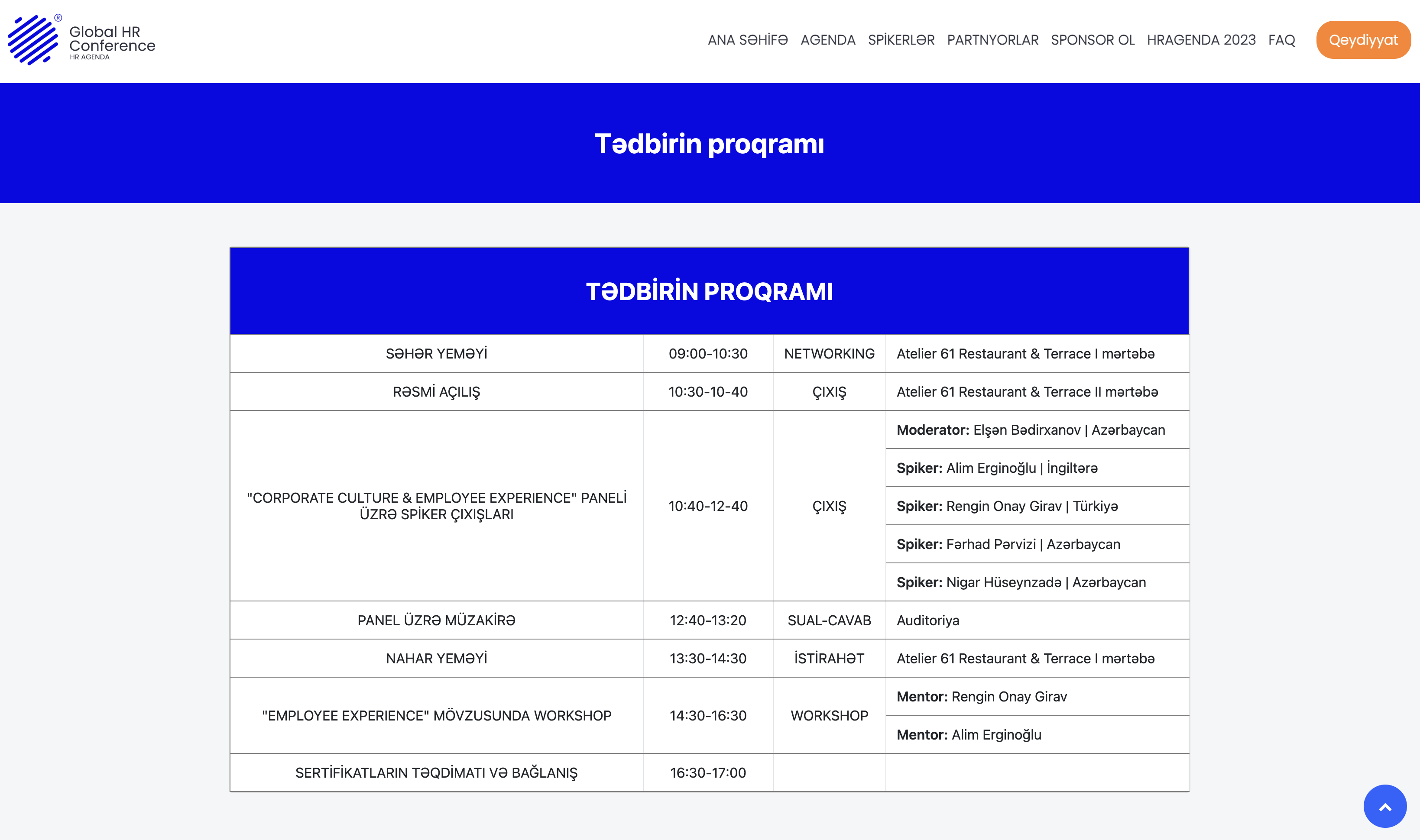Select the SƏHƏR YEMƏYİ row title
1420x840 pixels.
(x=436, y=354)
